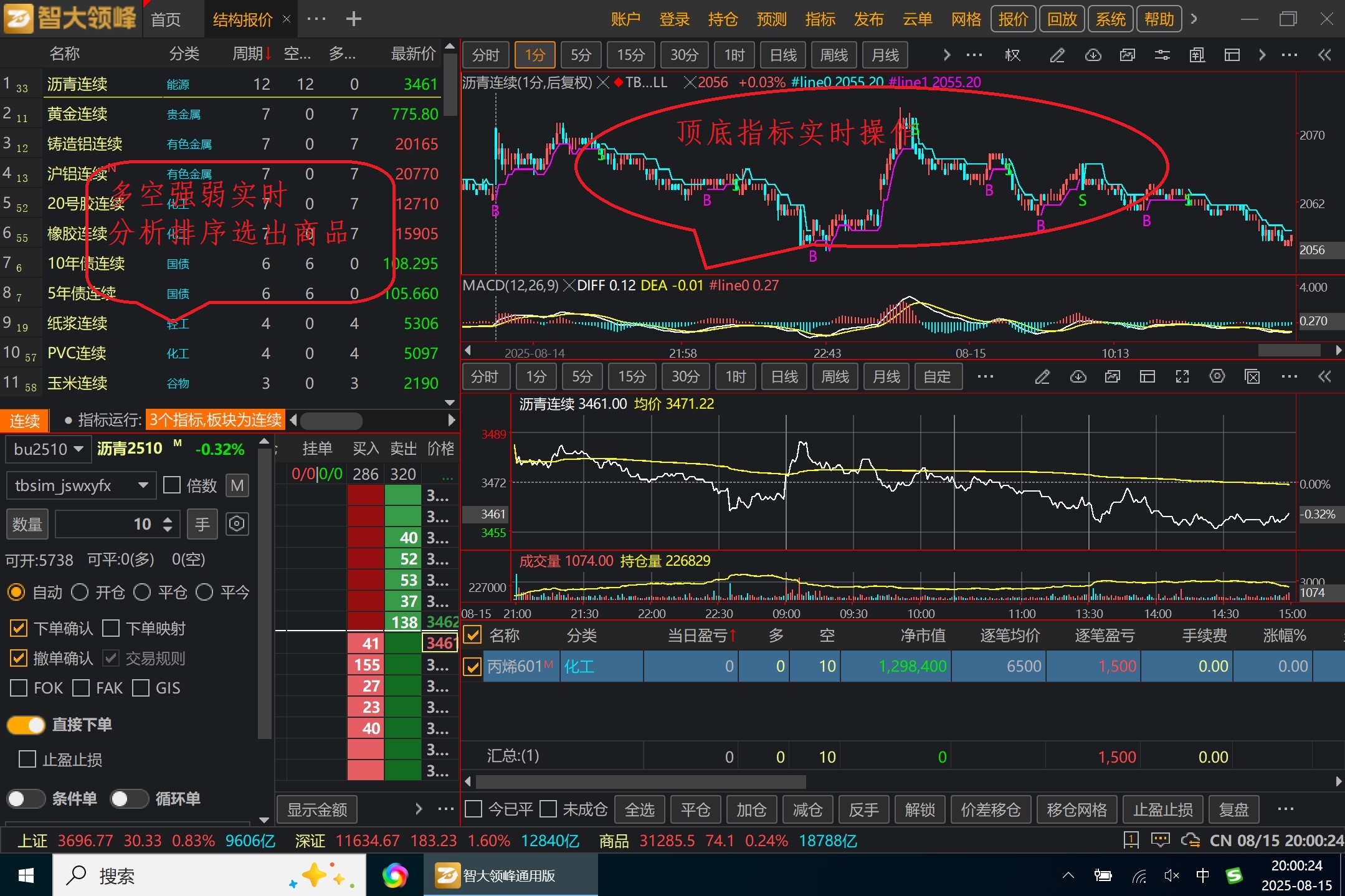Screen dimensions: 1345x896
Task: Click the alert notification icon in status bar
Action: click(1131, 841)
